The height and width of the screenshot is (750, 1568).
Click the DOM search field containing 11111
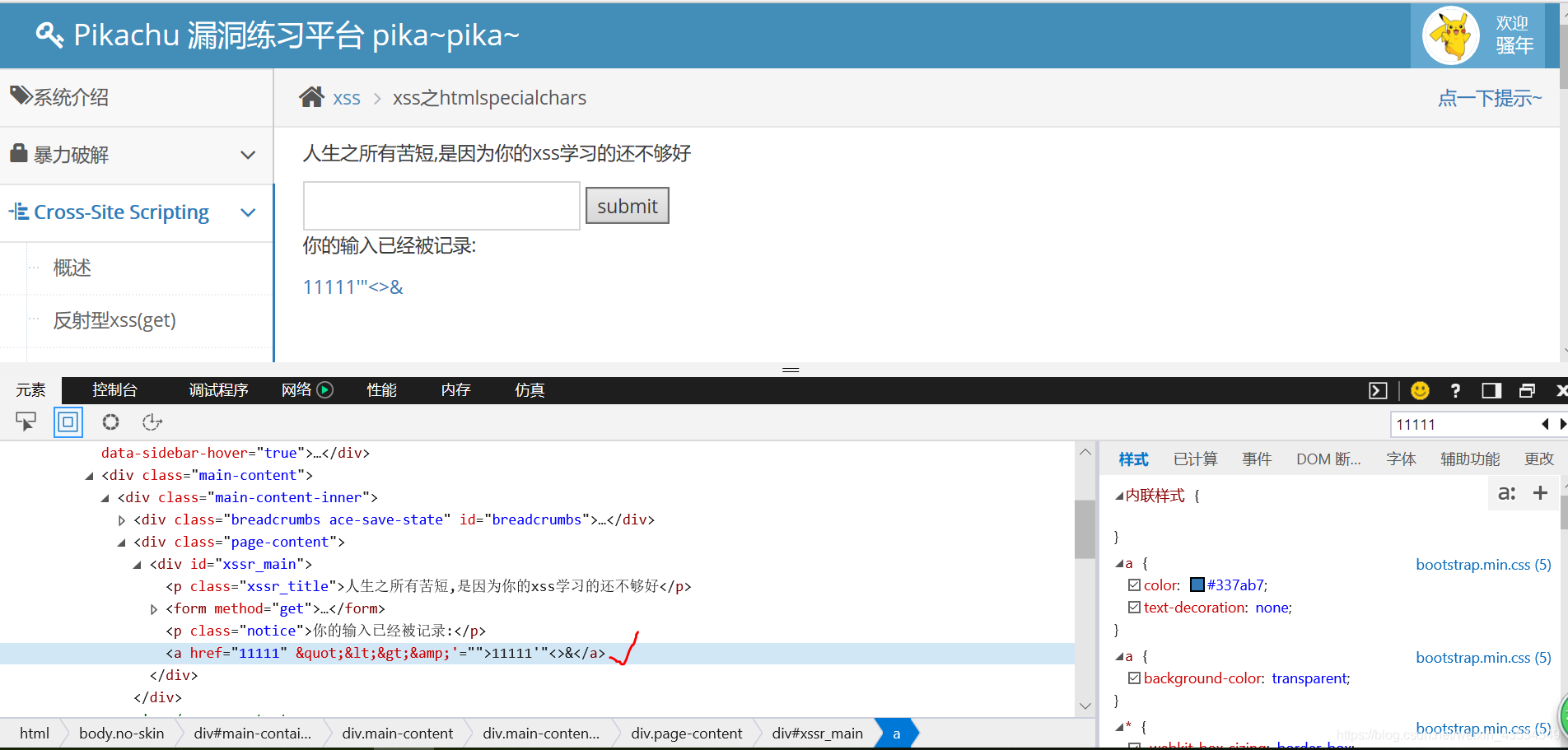point(1464,424)
